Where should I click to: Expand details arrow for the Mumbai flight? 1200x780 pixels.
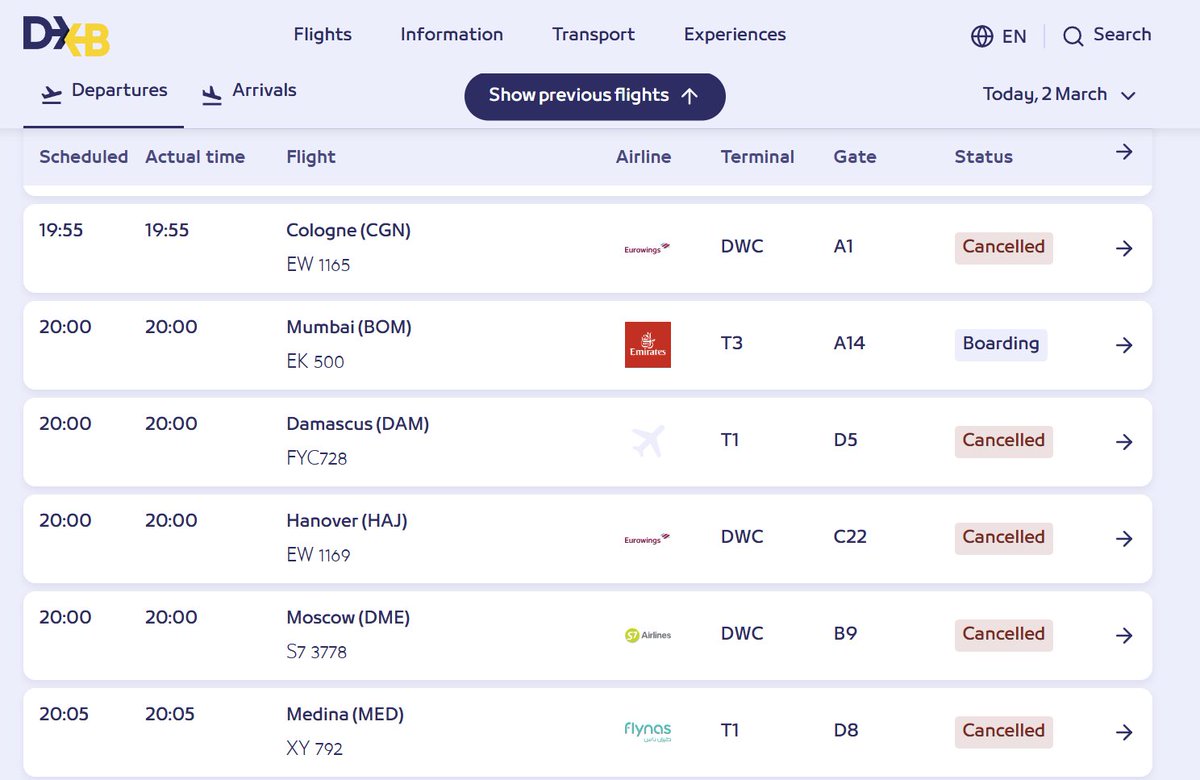click(1124, 344)
